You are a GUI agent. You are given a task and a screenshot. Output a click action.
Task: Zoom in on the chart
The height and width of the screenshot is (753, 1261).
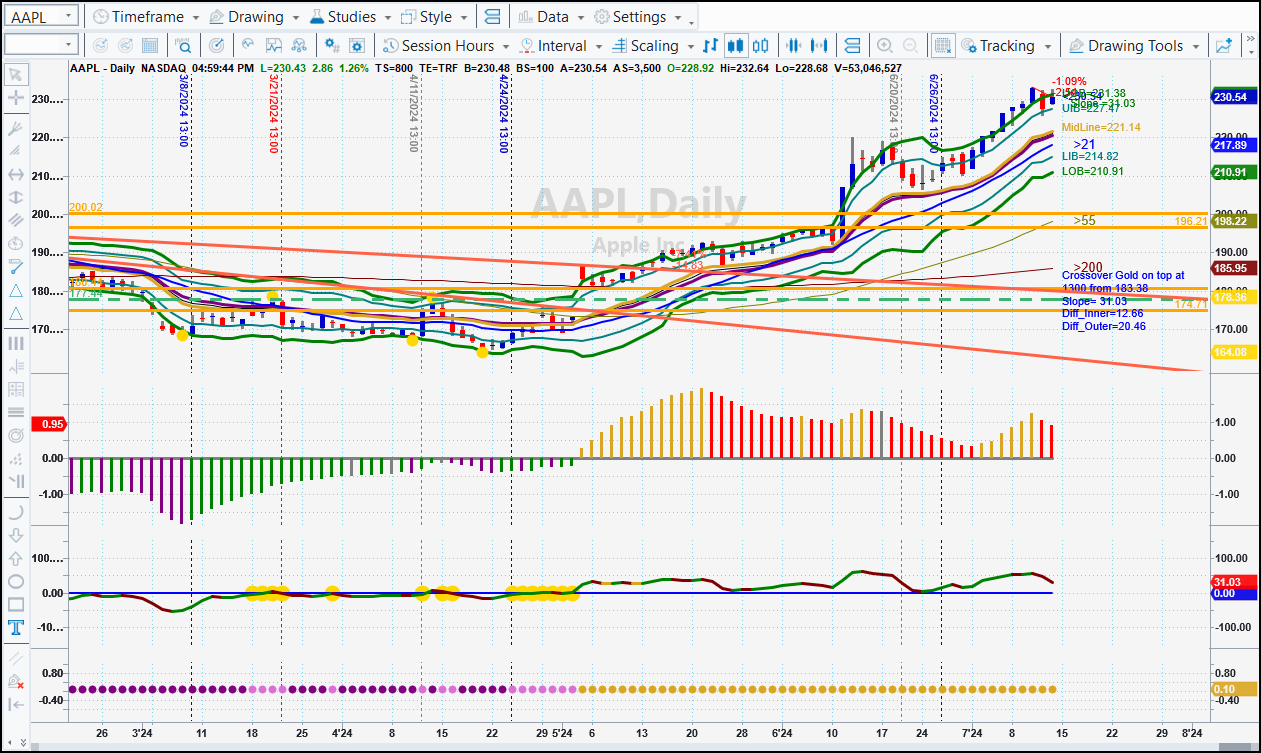pyautogui.click(x=884, y=46)
